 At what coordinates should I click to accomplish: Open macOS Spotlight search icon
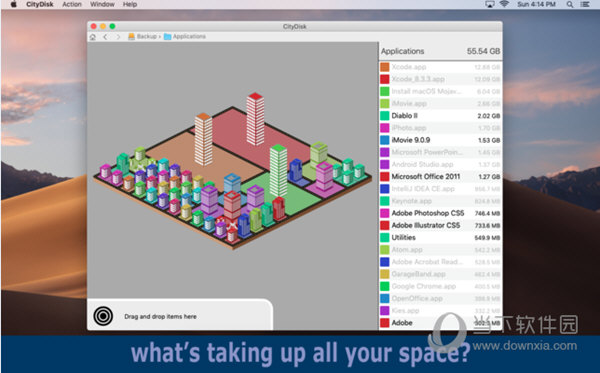(x=570, y=4)
